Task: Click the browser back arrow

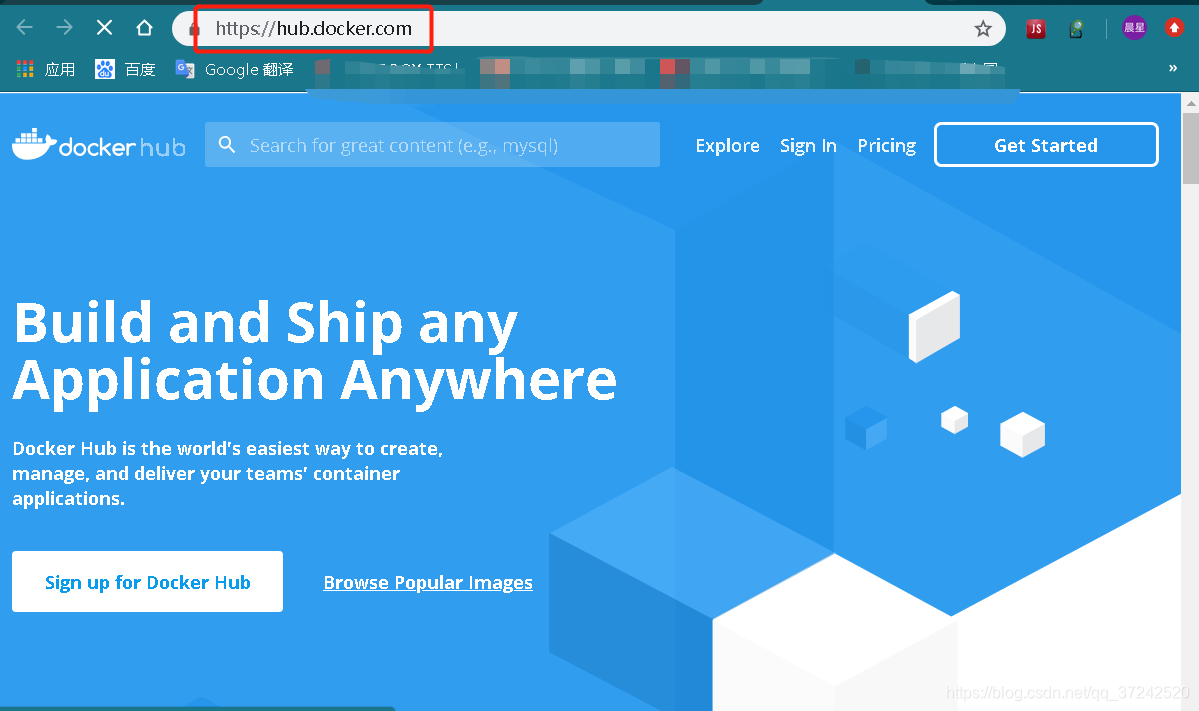Action: pyautogui.click(x=24, y=28)
